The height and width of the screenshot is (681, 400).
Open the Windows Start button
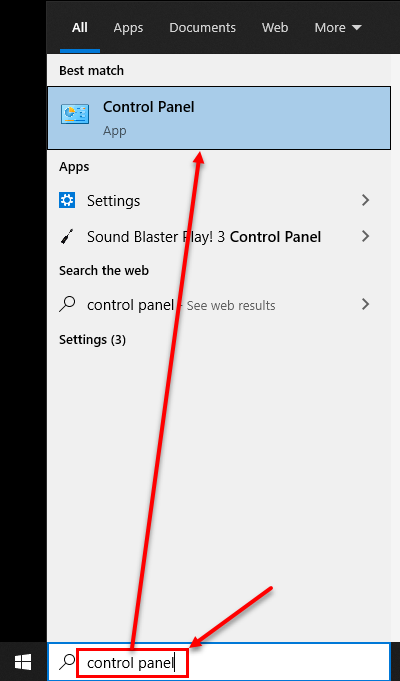pyautogui.click(x=23, y=662)
